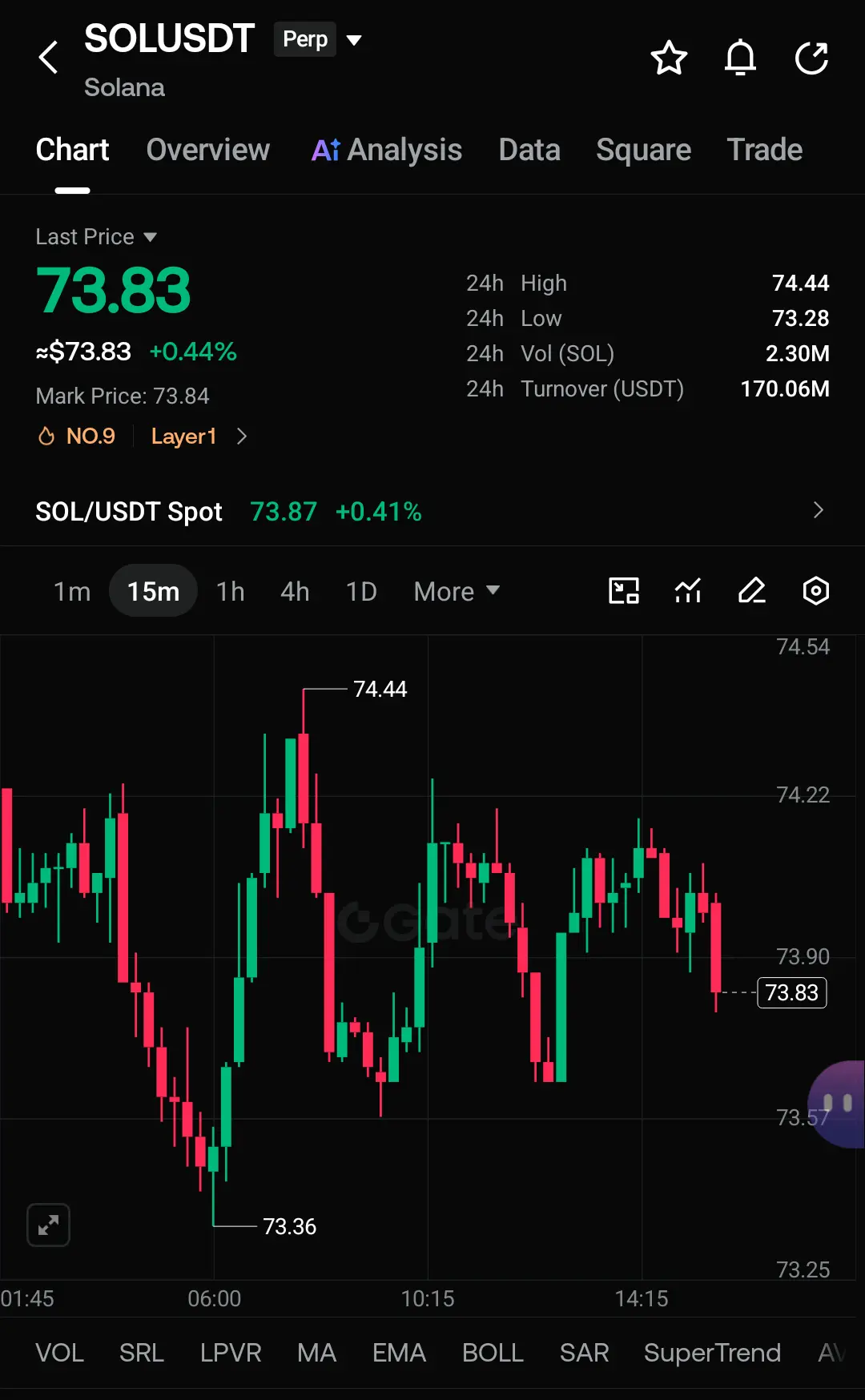Toggle the BOLL indicator

pyautogui.click(x=493, y=1353)
